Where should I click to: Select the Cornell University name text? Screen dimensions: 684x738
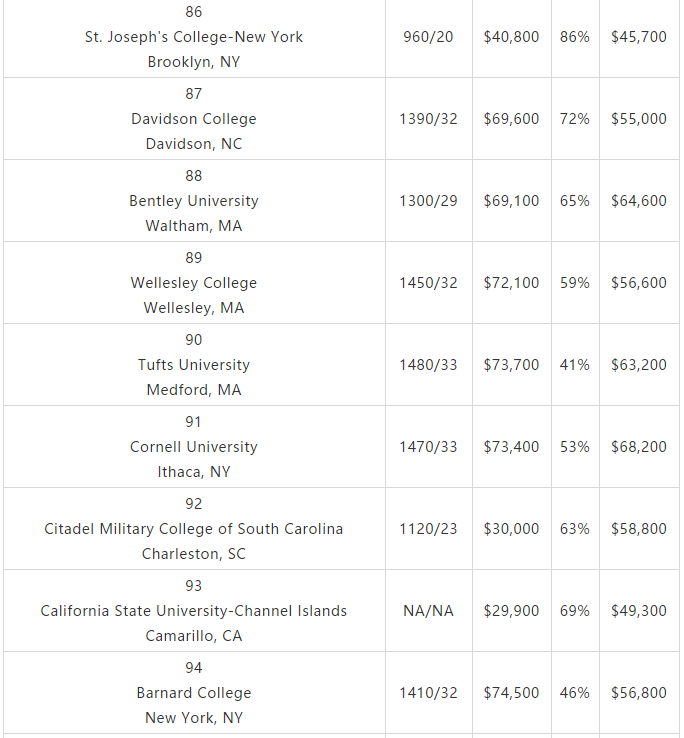(193, 447)
